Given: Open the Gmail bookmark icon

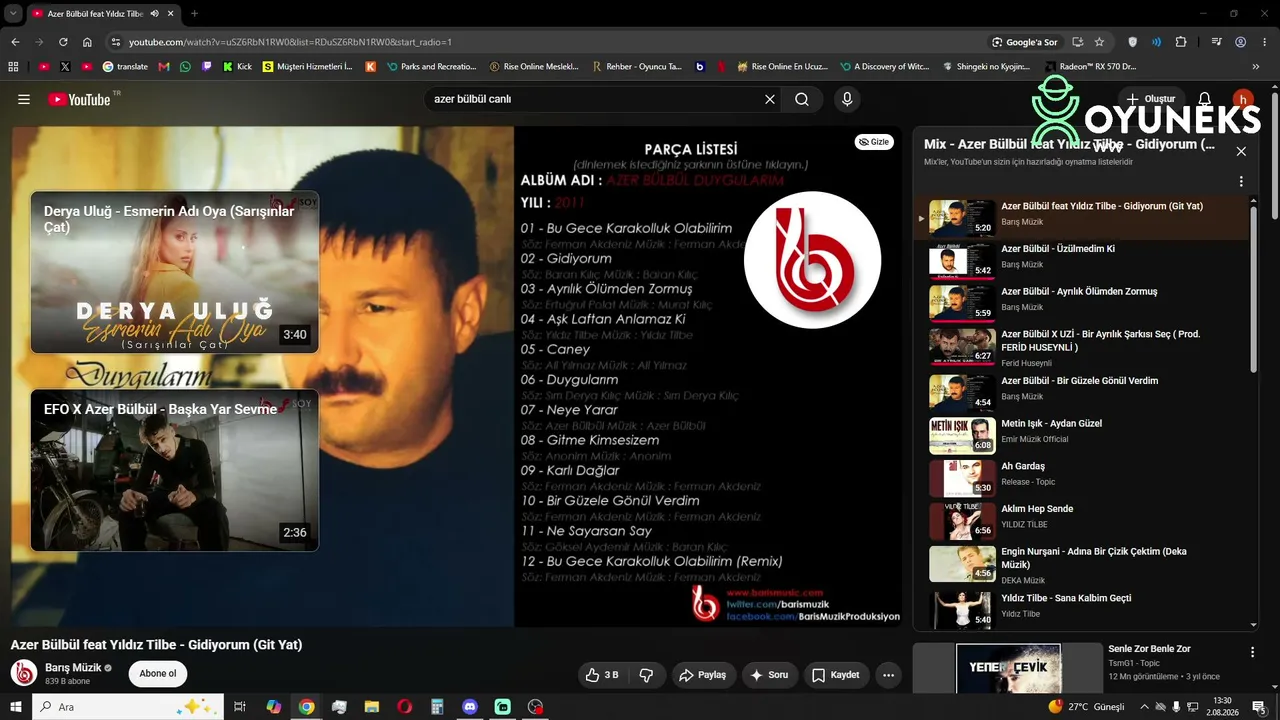Looking at the screenshot, I should click(x=163, y=67).
